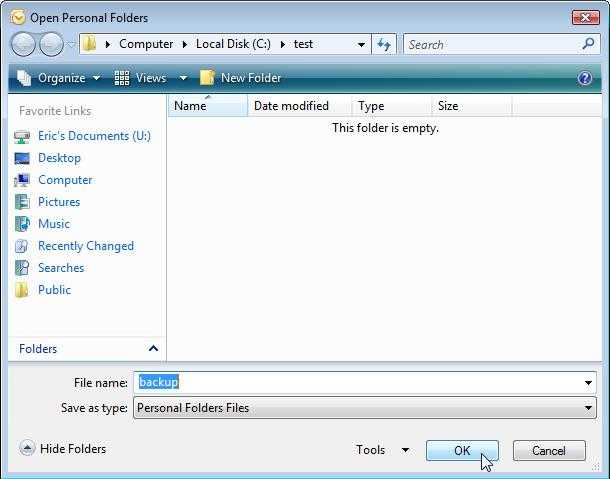This screenshot has height=479, width=610.
Task: Click the Pictures folder icon
Action: [22, 202]
